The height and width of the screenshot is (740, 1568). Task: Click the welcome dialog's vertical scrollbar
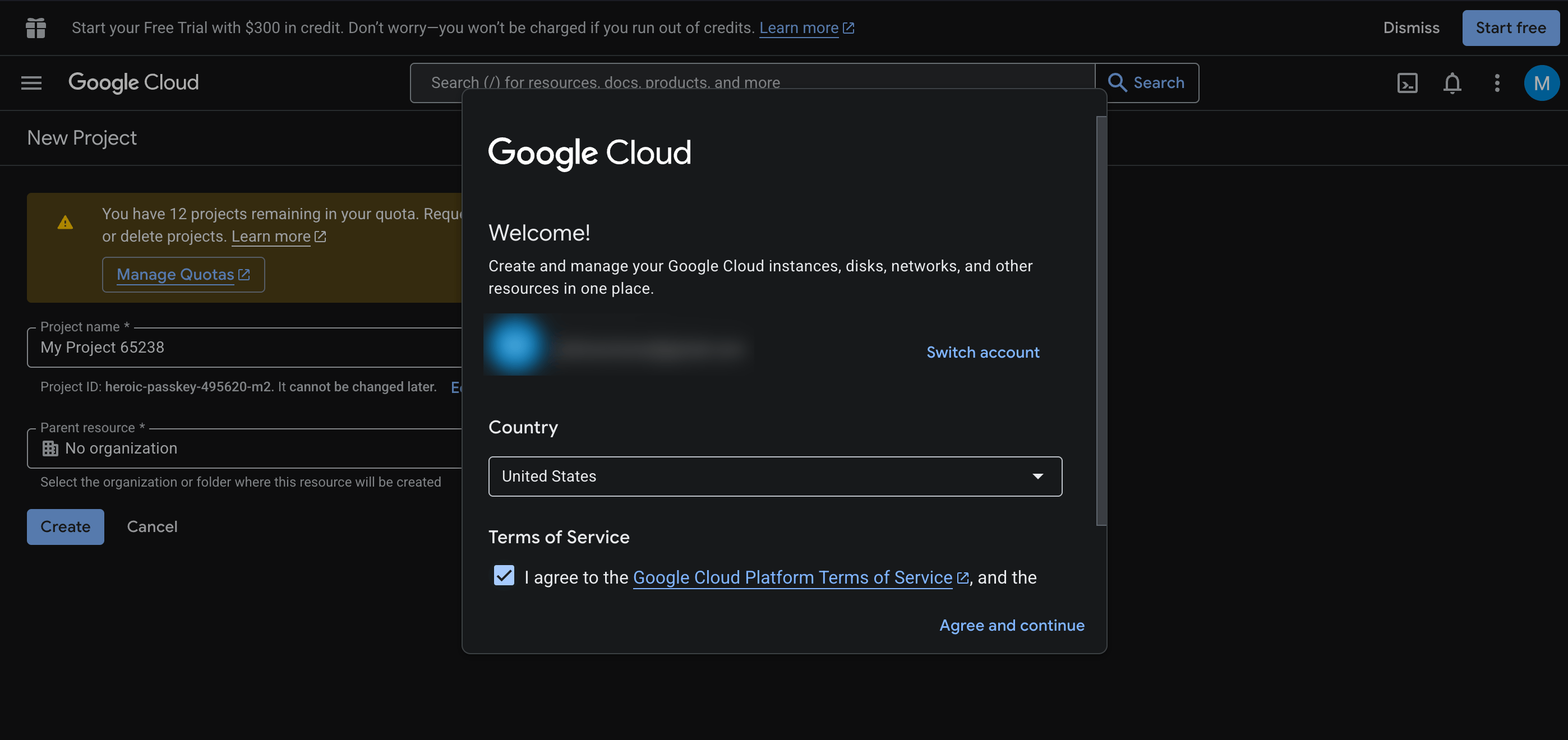click(1101, 321)
